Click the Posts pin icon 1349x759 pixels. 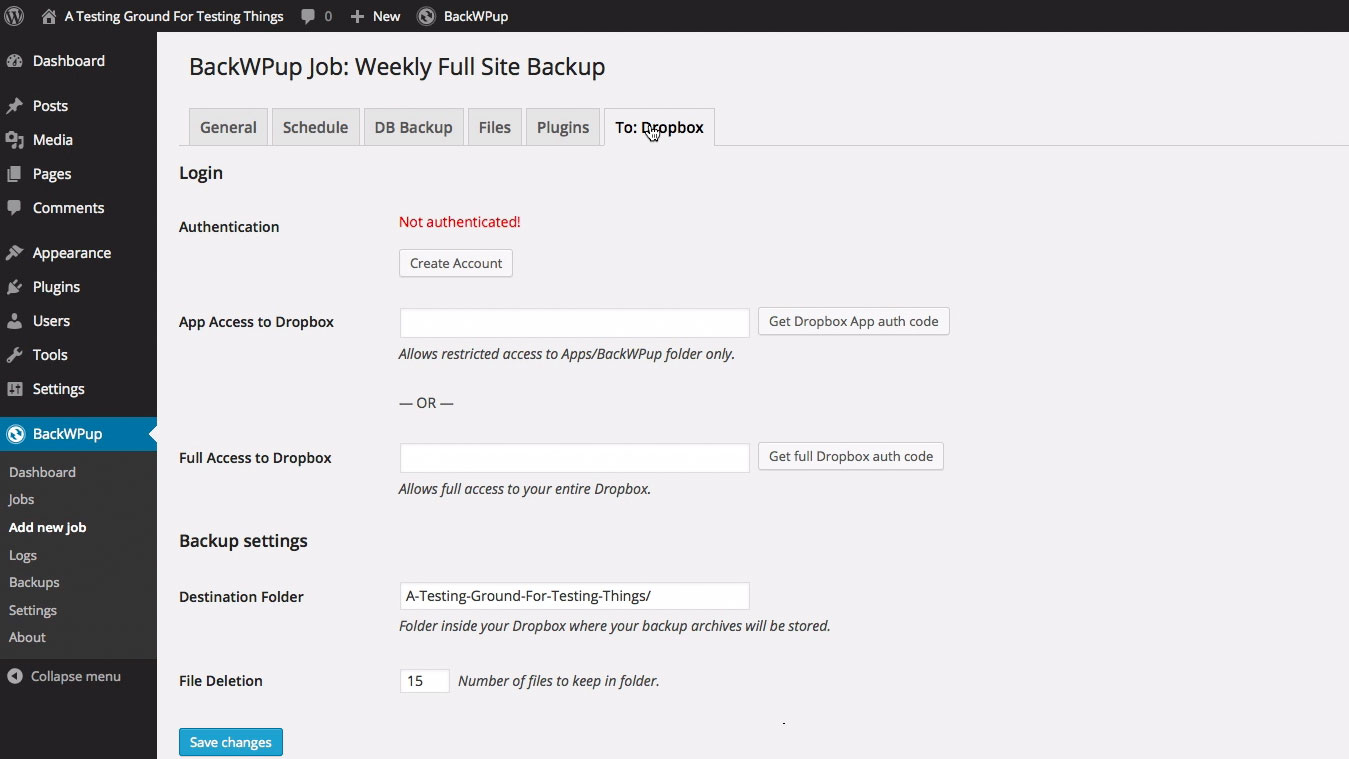pyautogui.click(x=14, y=106)
